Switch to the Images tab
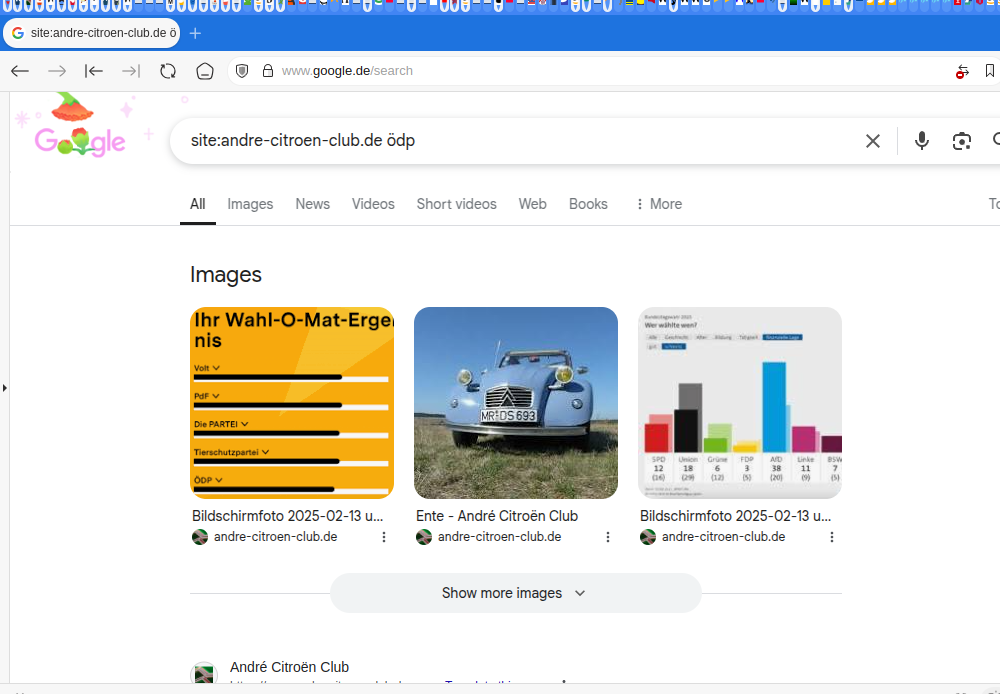Viewport: 1000px width, 694px height. [250, 204]
